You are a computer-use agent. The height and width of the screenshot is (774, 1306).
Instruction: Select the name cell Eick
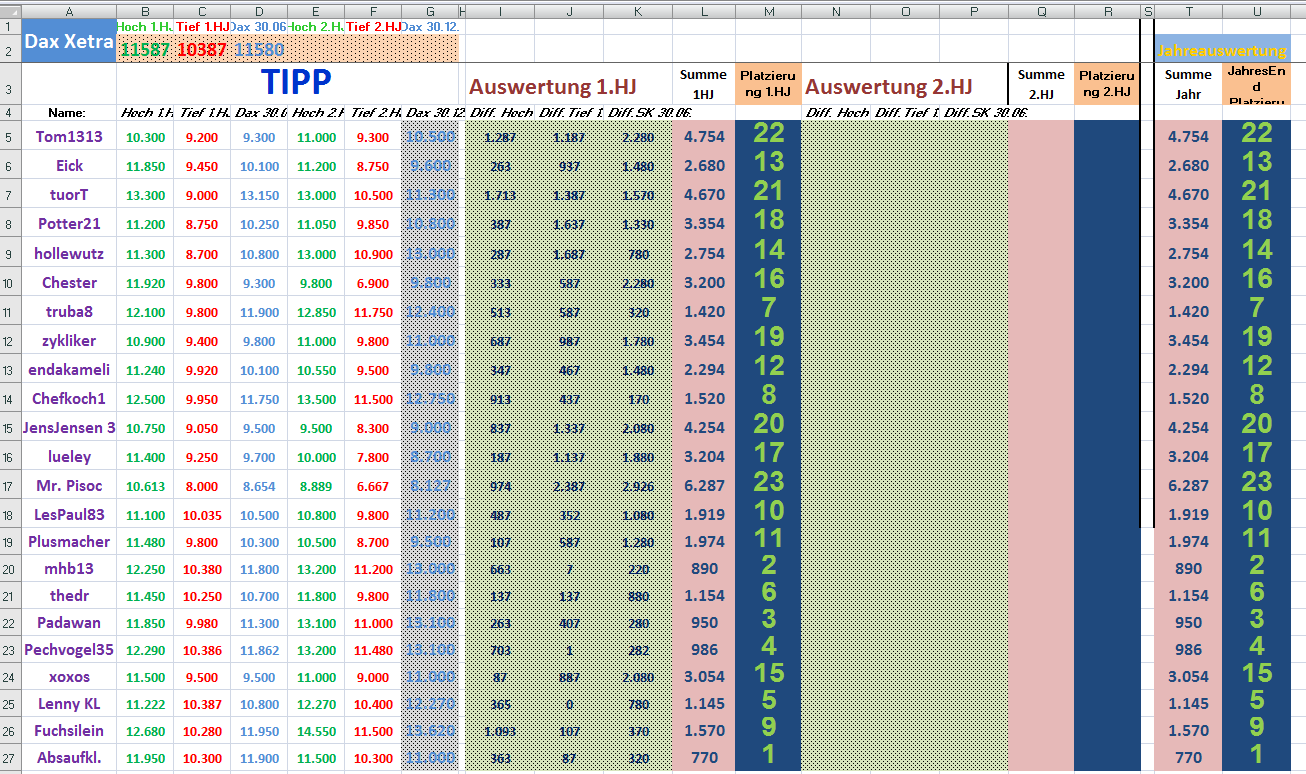(69, 165)
